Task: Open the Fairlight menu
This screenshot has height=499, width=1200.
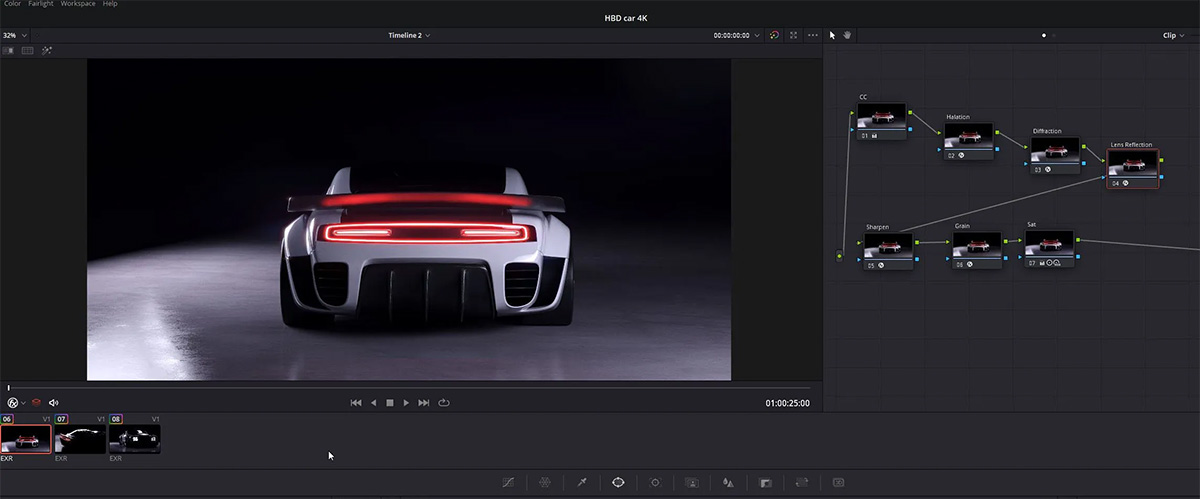Action: tap(41, 4)
